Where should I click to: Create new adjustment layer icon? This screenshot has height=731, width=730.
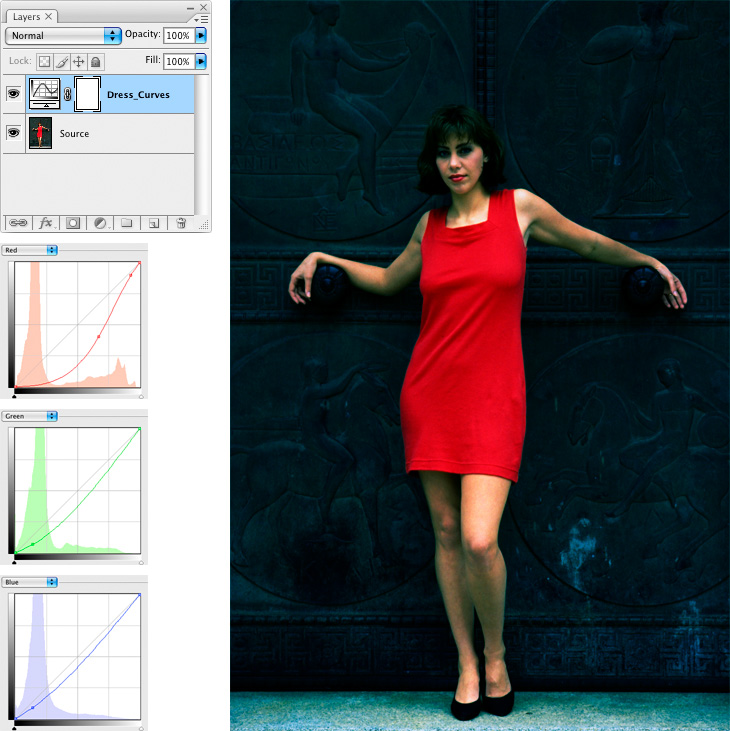pyautogui.click(x=100, y=223)
